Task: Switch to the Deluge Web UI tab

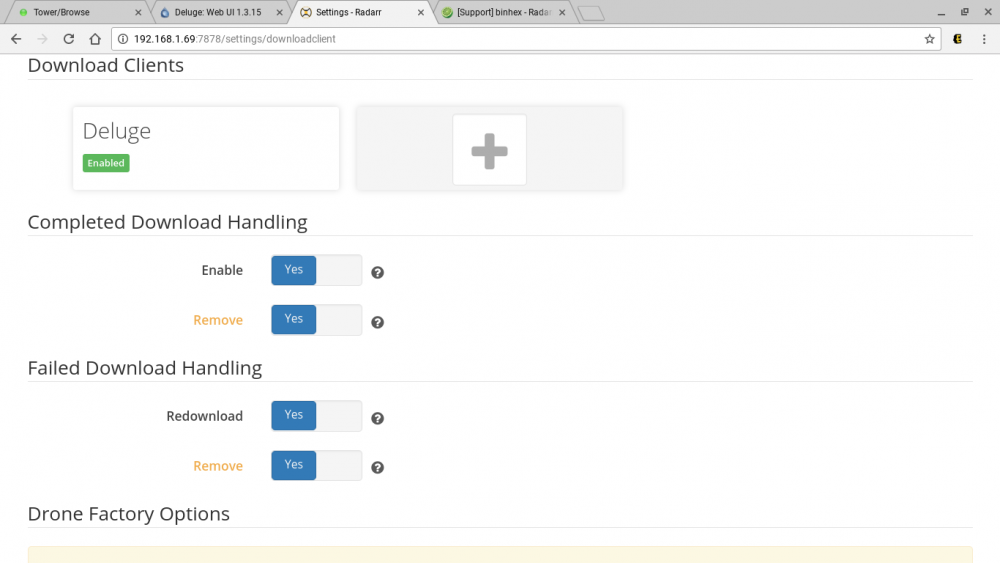Action: pos(218,12)
